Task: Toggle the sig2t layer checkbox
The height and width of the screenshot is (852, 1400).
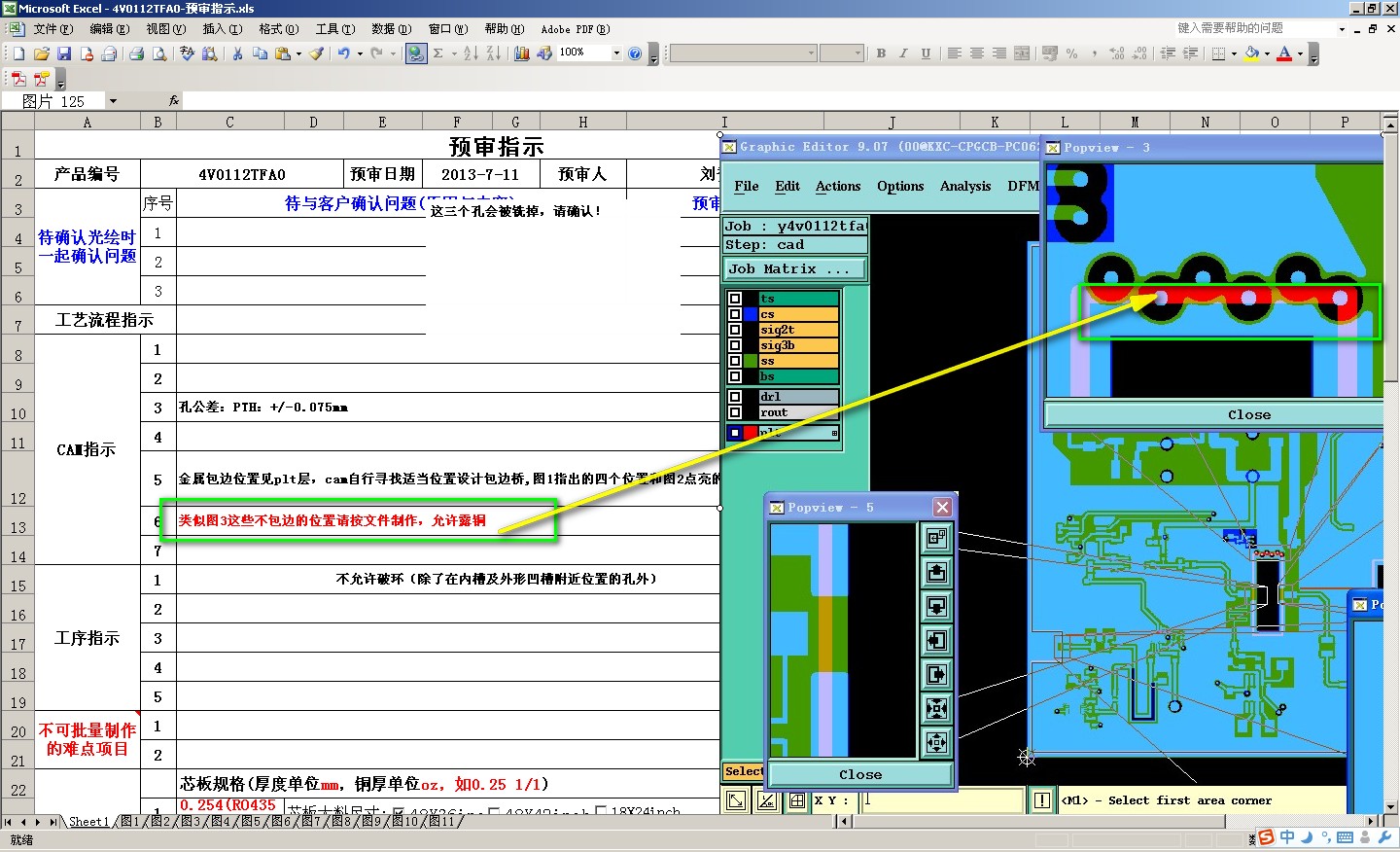Action: tap(735, 330)
